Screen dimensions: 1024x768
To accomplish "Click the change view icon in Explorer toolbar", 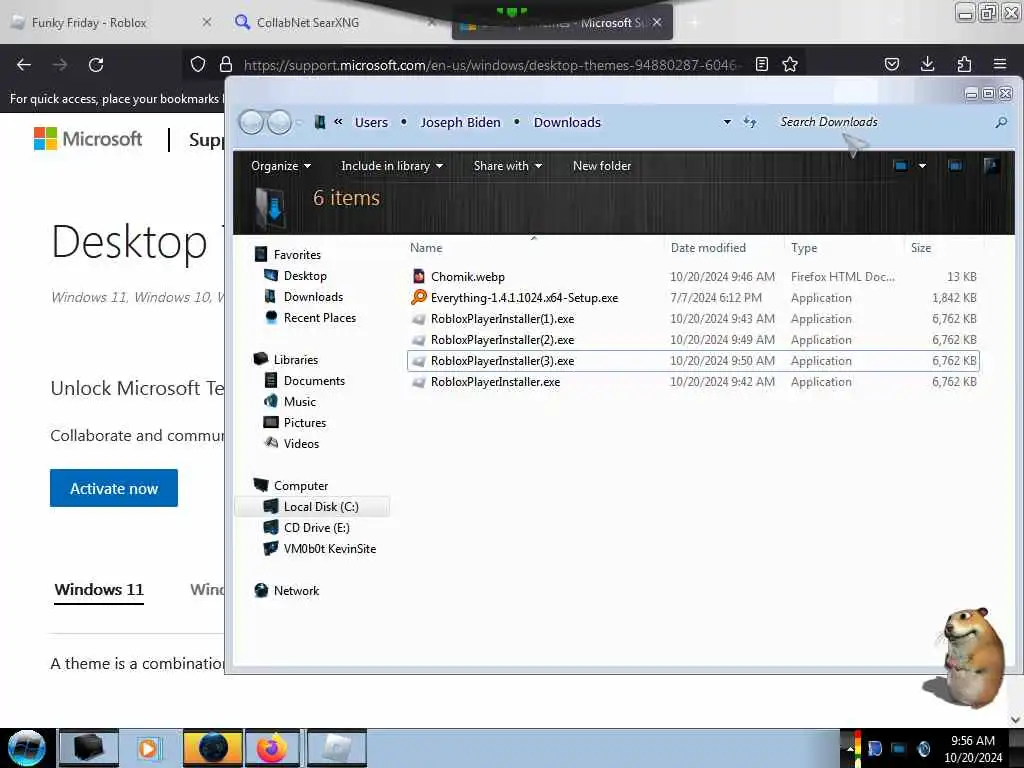I will pos(901,166).
